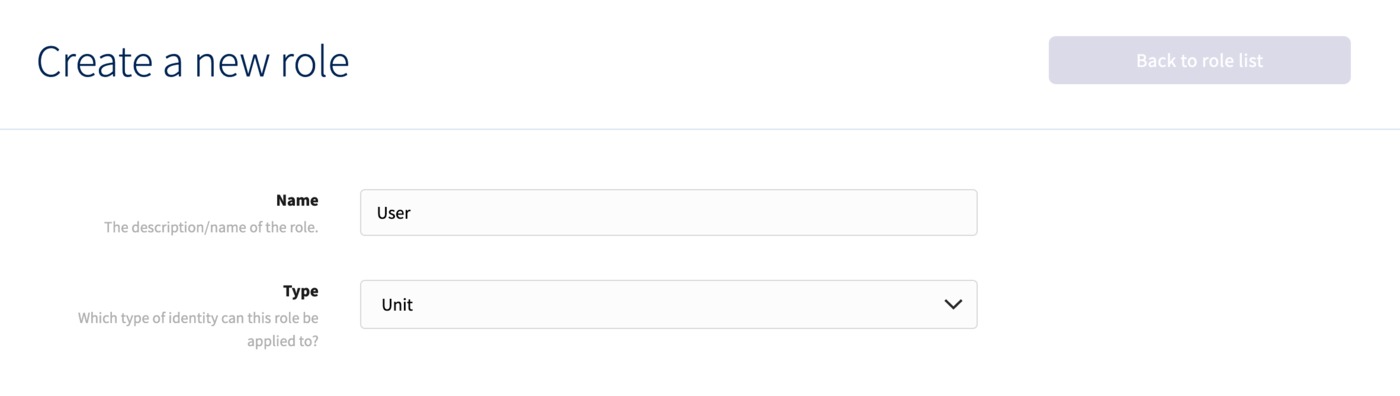Open the Type dropdown
The height and width of the screenshot is (396, 1400).
tap(668, 304)
